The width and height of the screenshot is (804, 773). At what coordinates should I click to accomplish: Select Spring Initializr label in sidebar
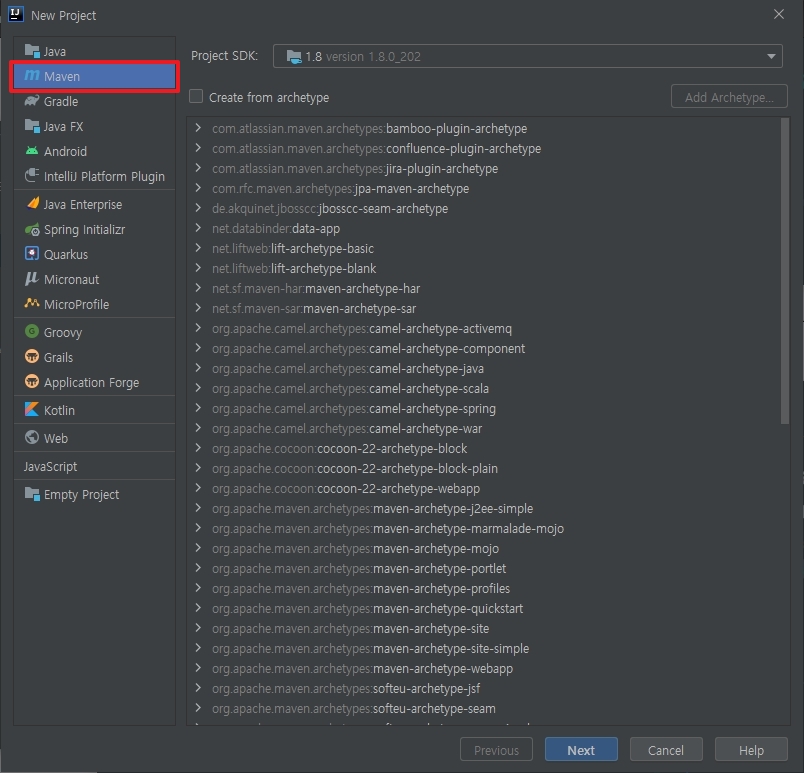pos(84,230)
